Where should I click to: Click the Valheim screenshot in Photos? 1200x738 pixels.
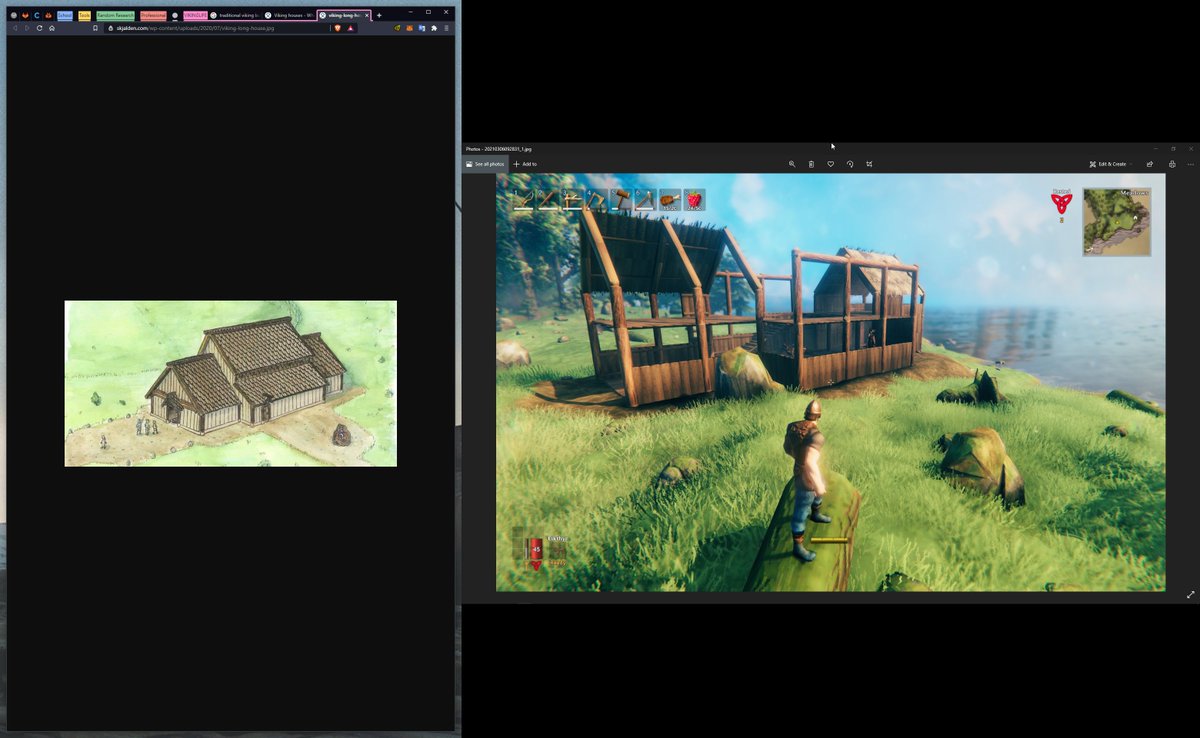point(830,382)
